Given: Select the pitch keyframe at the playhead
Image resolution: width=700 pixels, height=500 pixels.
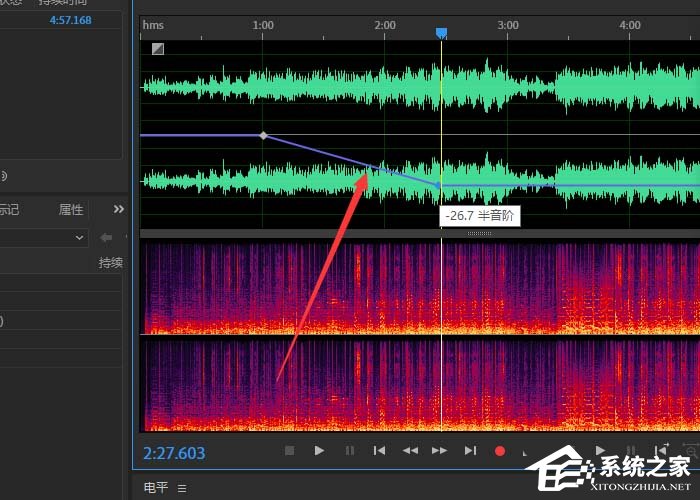Looking at the screenshot, I should 438,185.
